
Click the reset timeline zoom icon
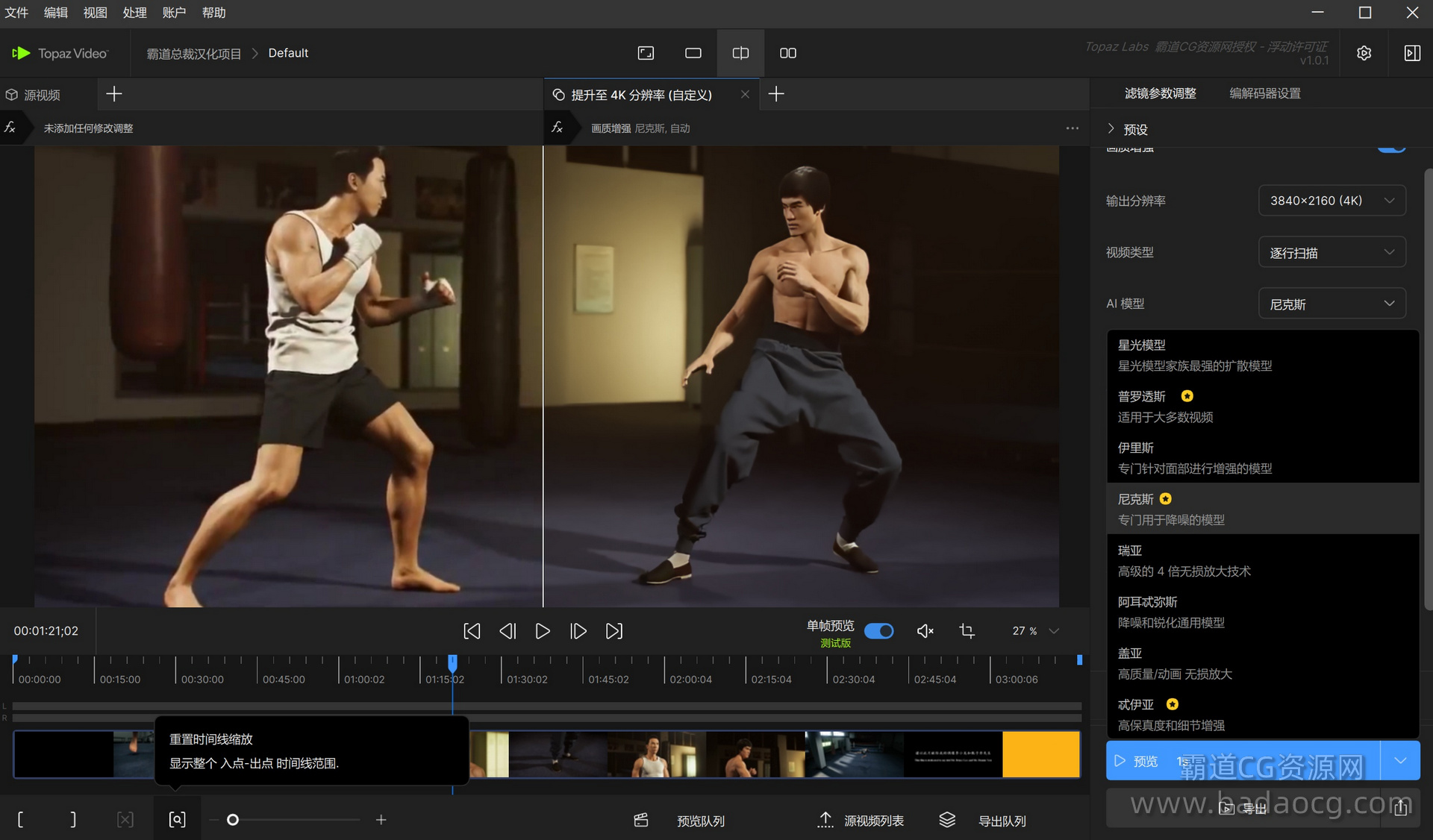177,820
